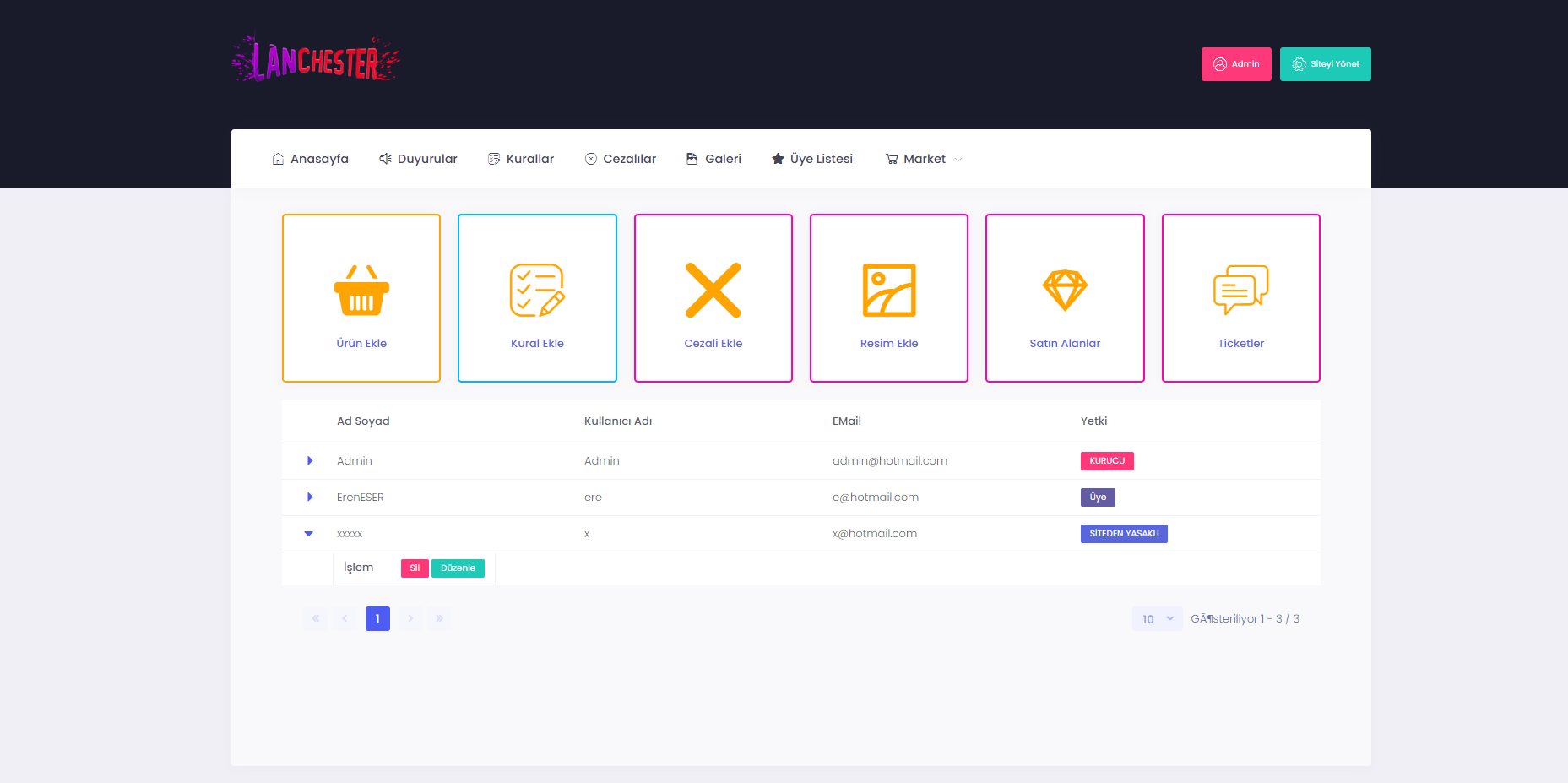Open the Market dropdown menu
Image resolution: width=1568 pixels, height=783 pixels.
coord(924,159)
